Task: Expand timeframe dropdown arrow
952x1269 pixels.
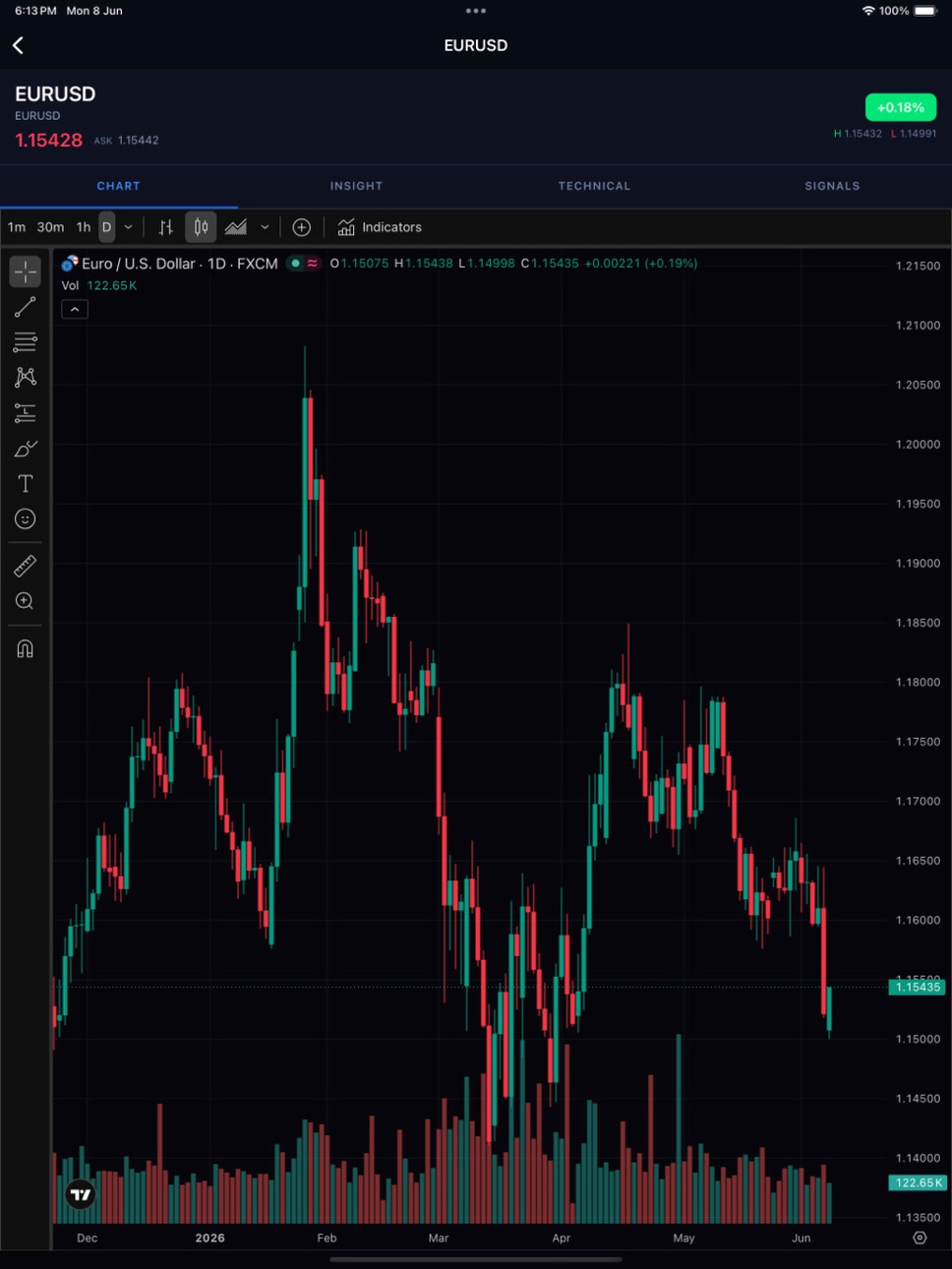Action: [x=128, y=227]
